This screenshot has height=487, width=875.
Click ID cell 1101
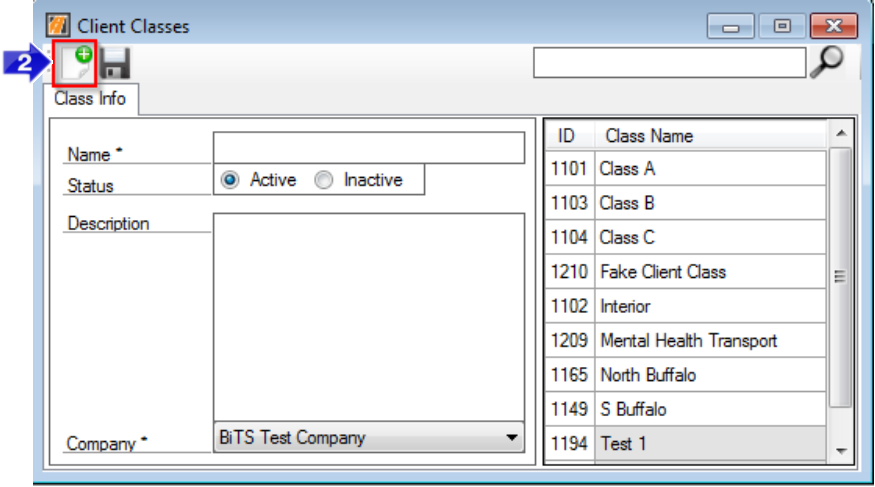tap(569, 168)
